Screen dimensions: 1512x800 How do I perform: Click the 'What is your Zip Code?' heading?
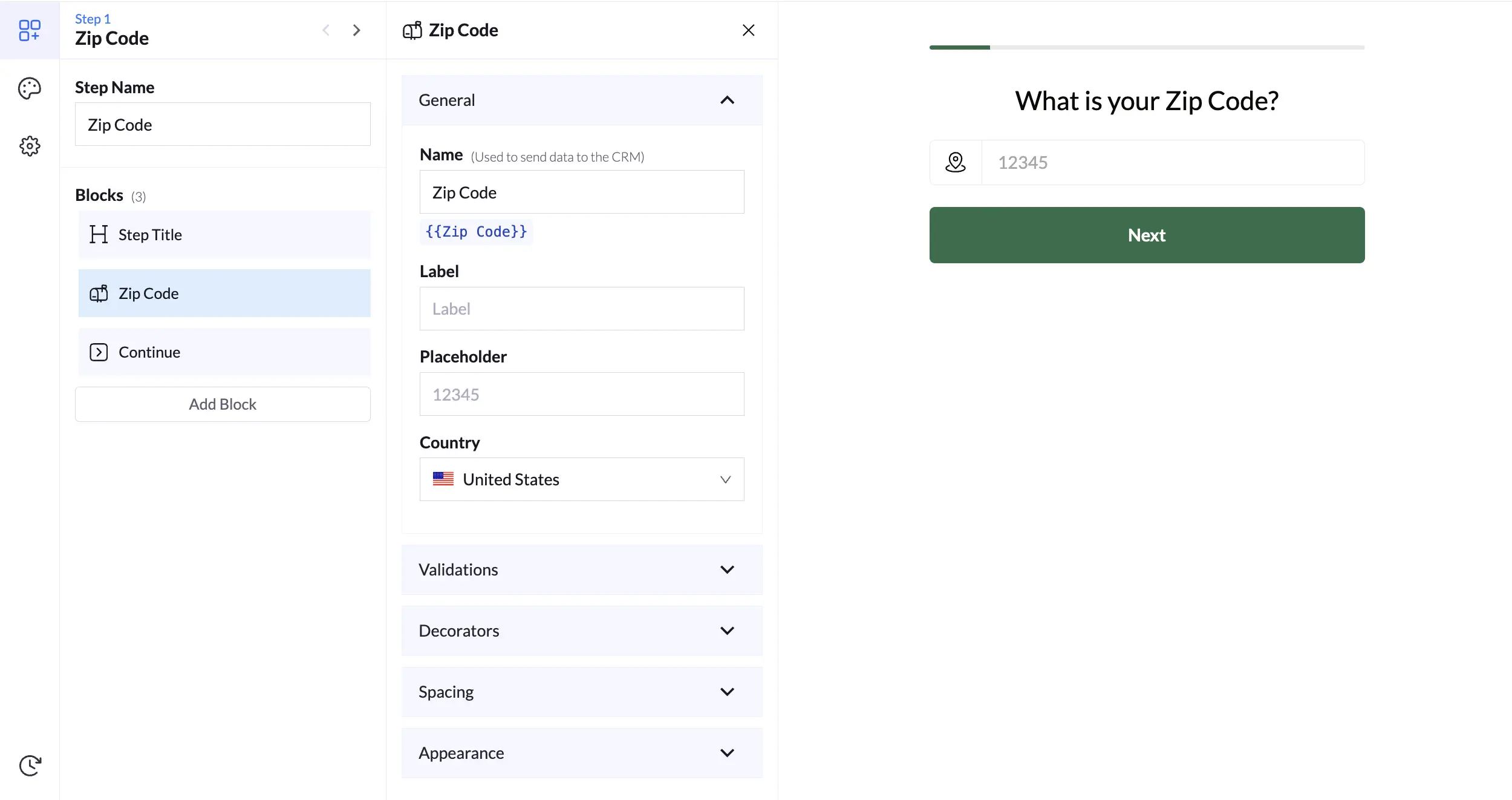click(x=1147, y=100)
